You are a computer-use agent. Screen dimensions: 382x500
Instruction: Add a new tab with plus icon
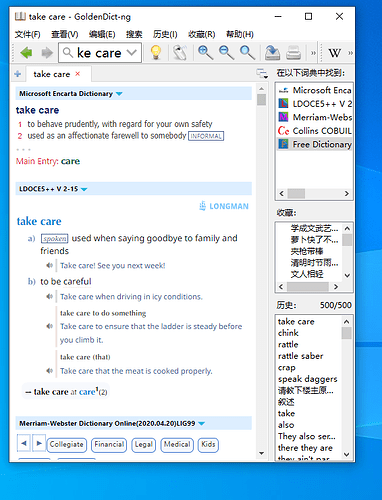(x=18, y=74)
